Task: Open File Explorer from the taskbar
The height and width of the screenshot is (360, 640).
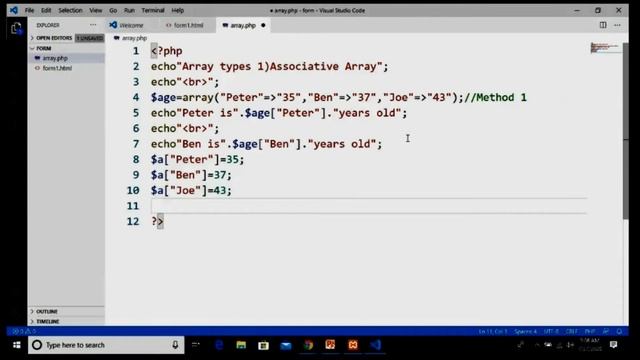Action: [x=241, y=345]
